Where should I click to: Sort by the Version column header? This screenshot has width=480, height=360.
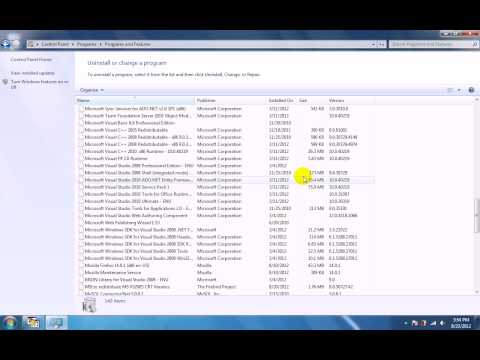pos(350,100)
